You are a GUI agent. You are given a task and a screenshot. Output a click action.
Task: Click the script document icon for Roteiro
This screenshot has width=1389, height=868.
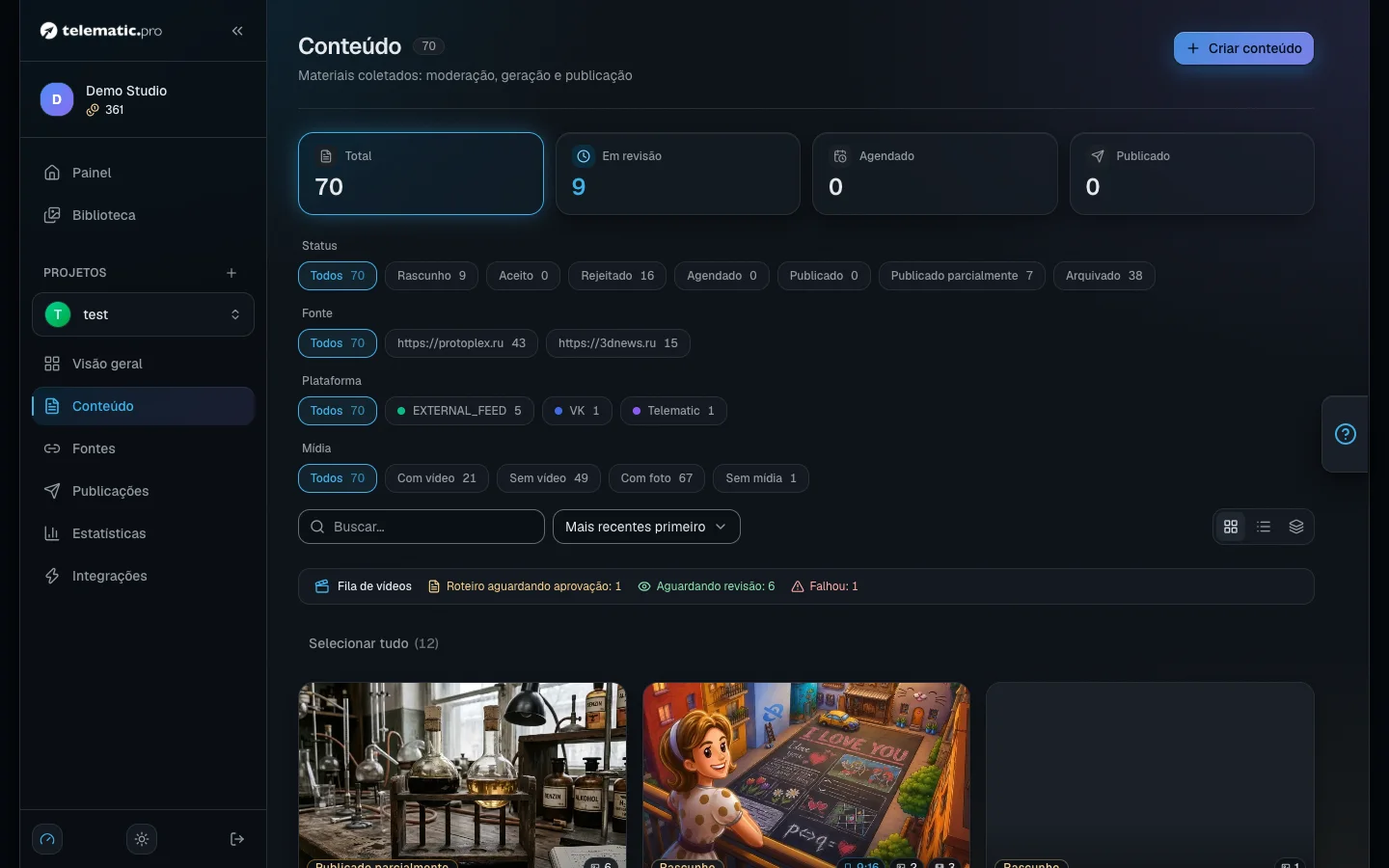coord(434,586)
